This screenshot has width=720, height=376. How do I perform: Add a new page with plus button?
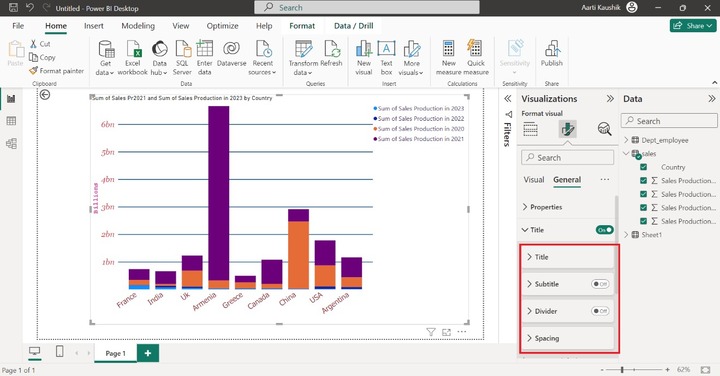[148, 353]
